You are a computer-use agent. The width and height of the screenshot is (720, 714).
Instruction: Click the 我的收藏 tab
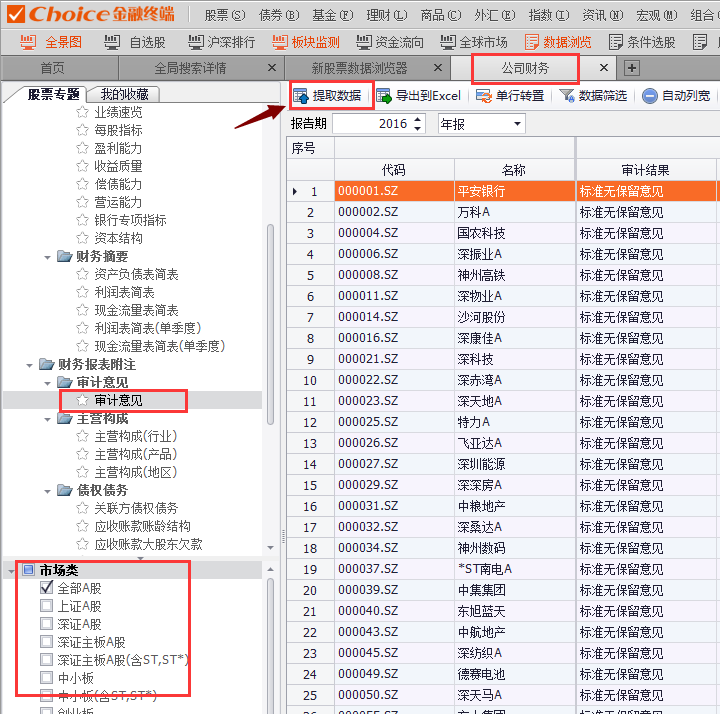pyautogui.click(x=124, y=94)
